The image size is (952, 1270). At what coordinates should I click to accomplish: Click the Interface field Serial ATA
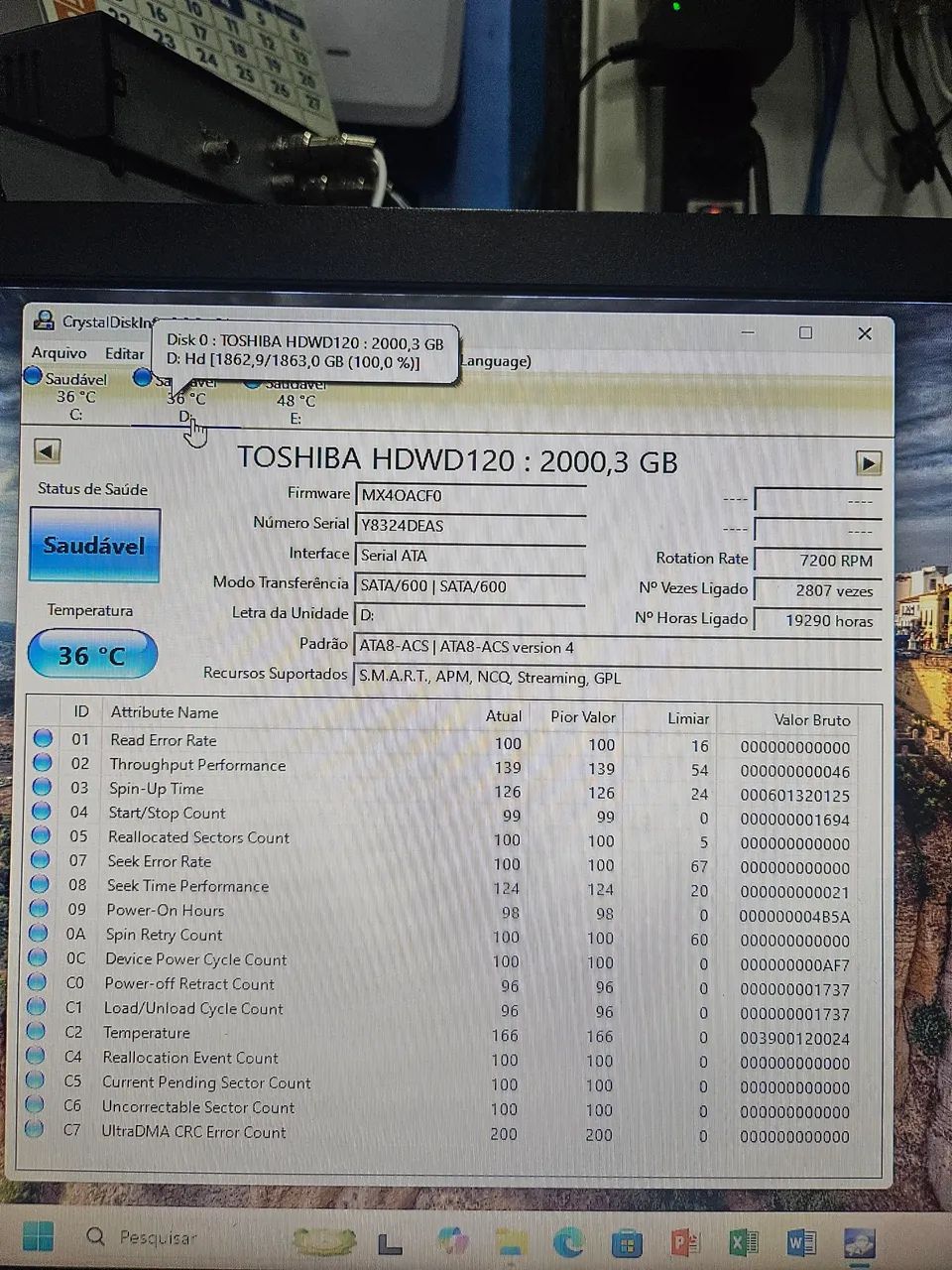pyautogui.click(x=470, y=556)
